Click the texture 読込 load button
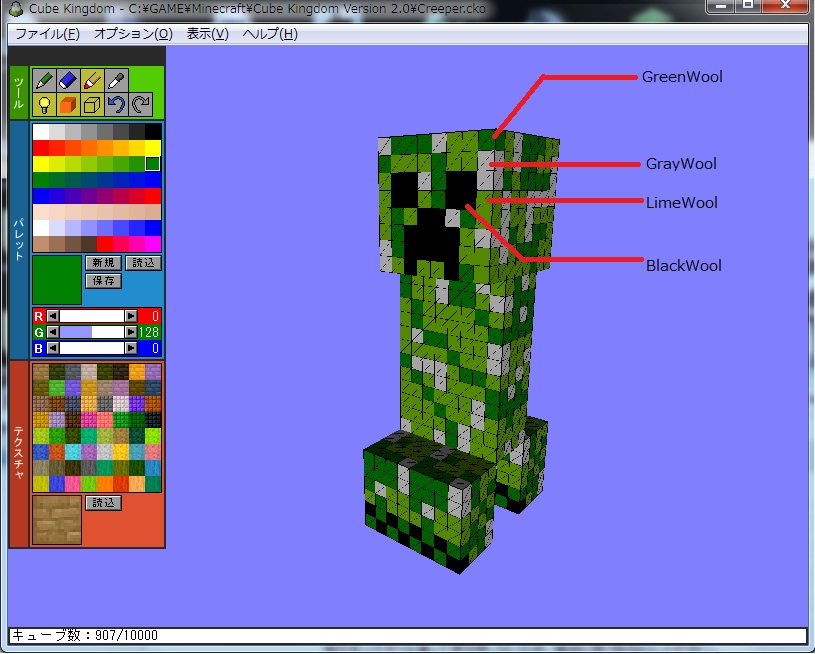The image size is (815, 654). (x=103, y=503)
